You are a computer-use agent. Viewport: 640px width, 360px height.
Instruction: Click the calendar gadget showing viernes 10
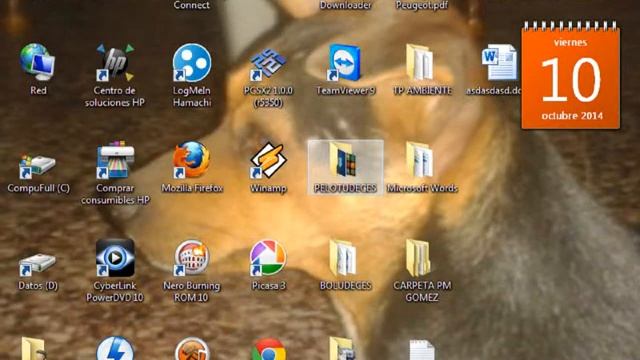[571, 77]
